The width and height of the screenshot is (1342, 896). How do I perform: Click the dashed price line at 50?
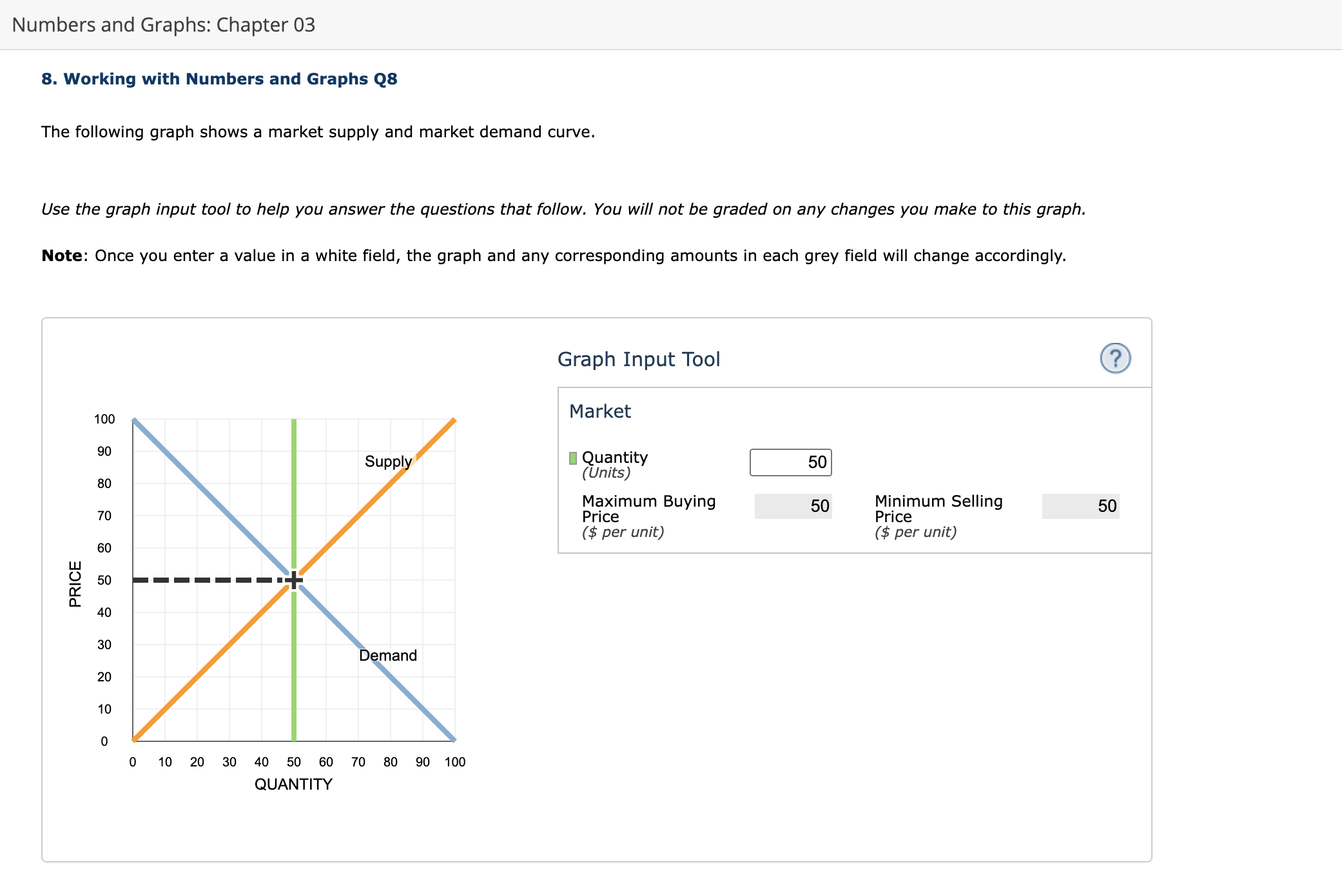[206, 580]
